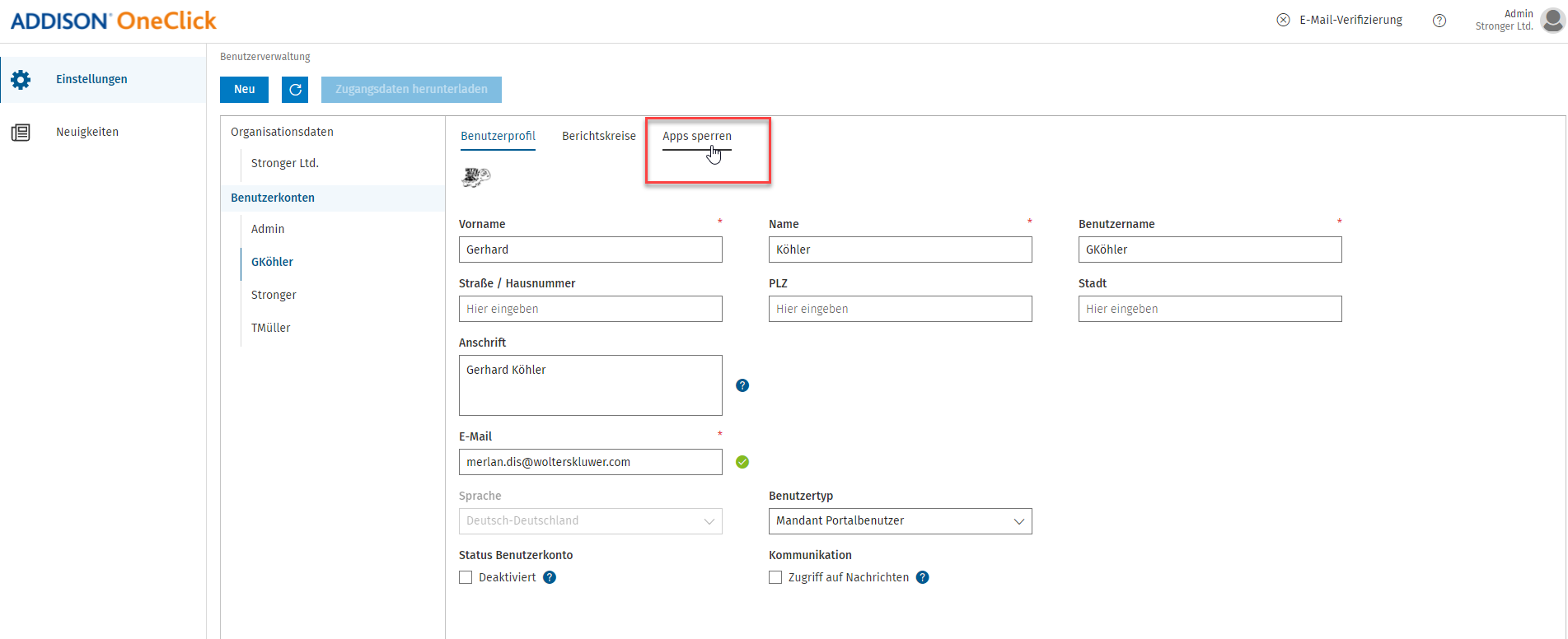This screenshot has width=1568, height=639.
Task: Open the Sprache dropdown
Action: point(591,521)
